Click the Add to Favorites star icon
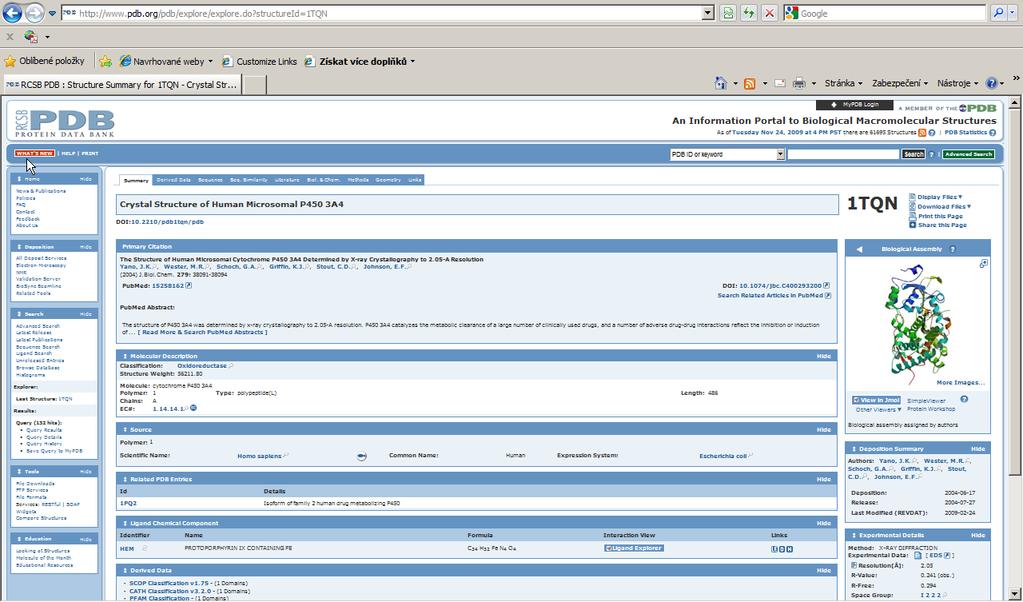This screenshot has height=602, width=1023. pos(105,61)
